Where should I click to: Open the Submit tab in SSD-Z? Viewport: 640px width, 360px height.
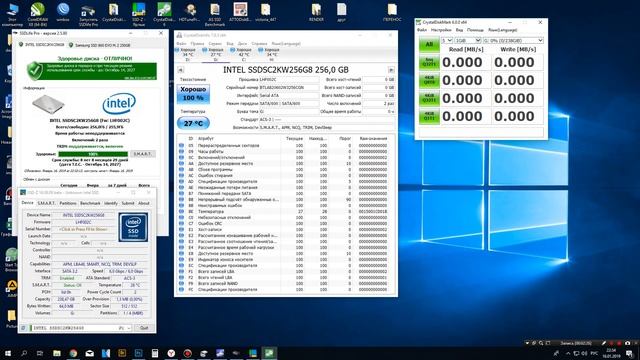(x=128, y=203)
